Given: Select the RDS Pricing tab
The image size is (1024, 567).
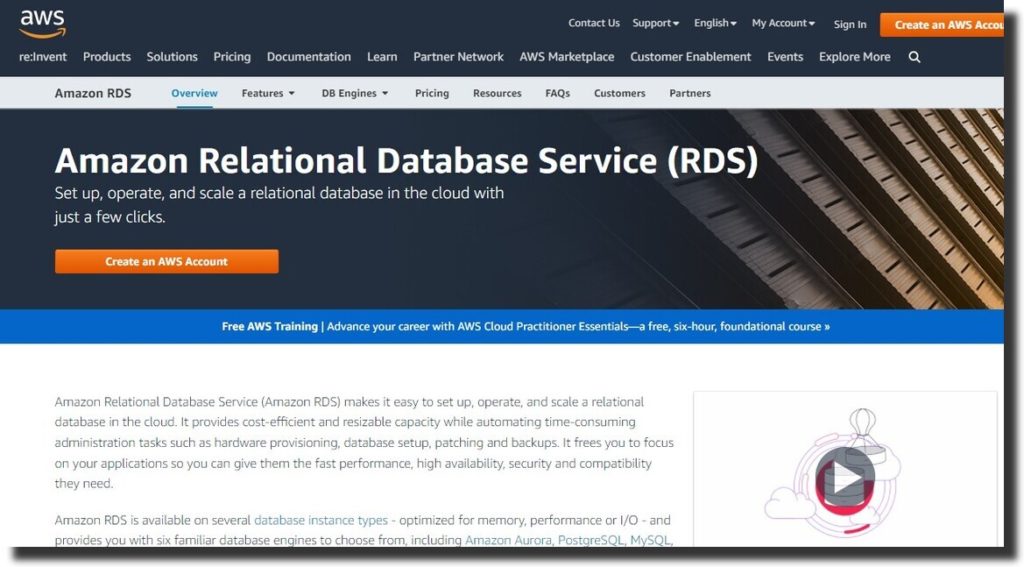Looking at the screenshot, I should (x=432, y=93).
